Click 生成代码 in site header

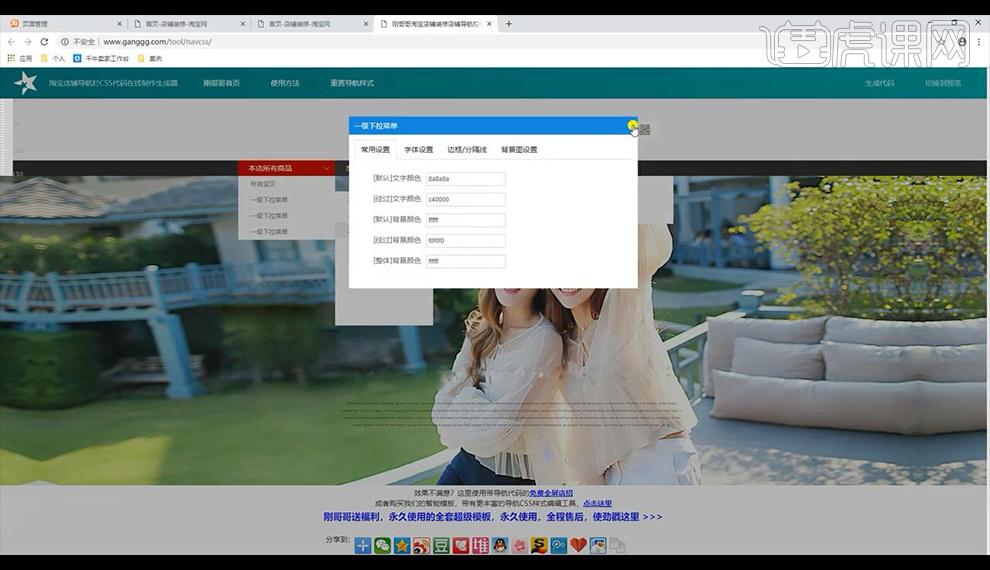click(880, 83)
